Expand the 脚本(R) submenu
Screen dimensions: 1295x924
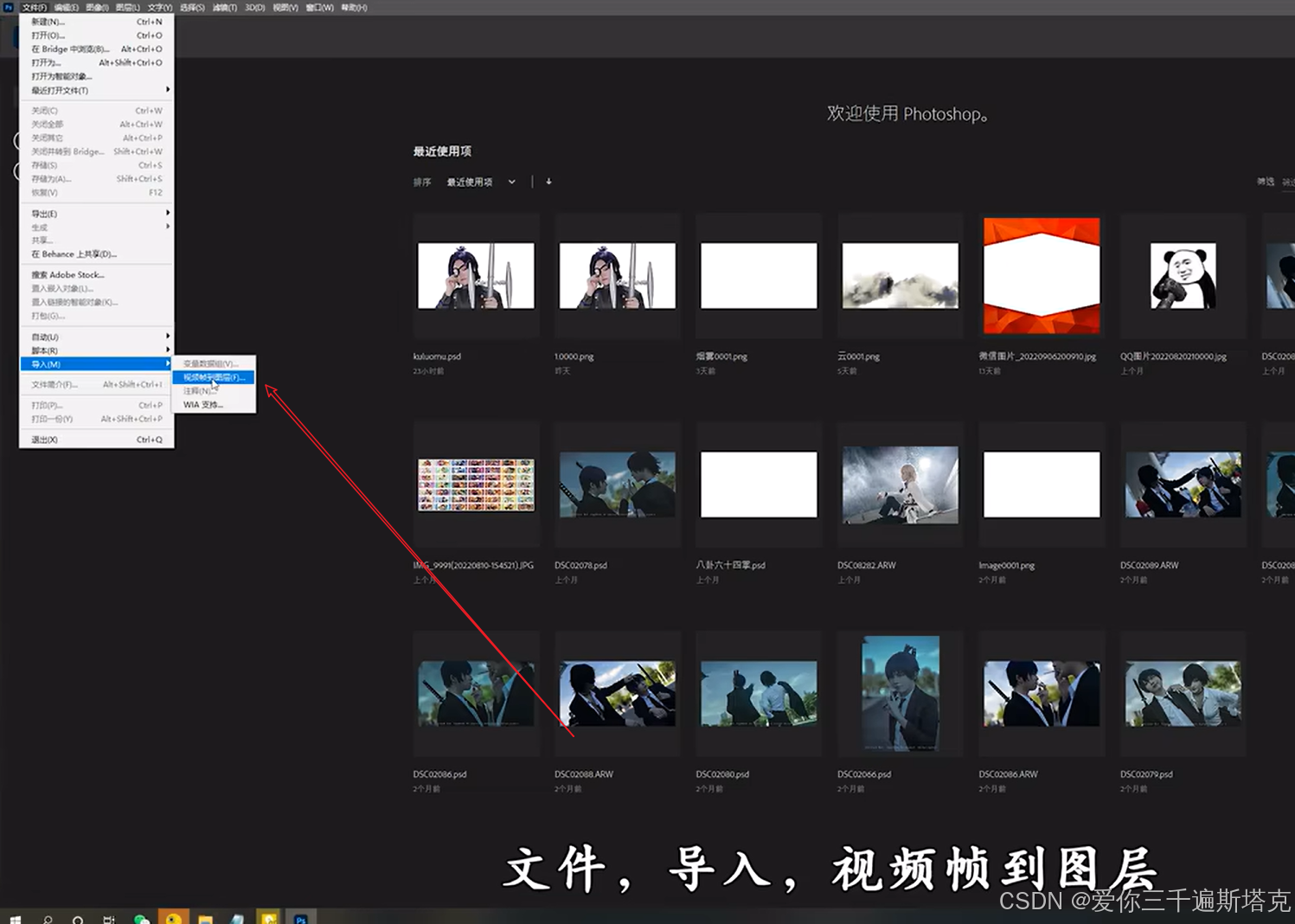tap(97, 350)
